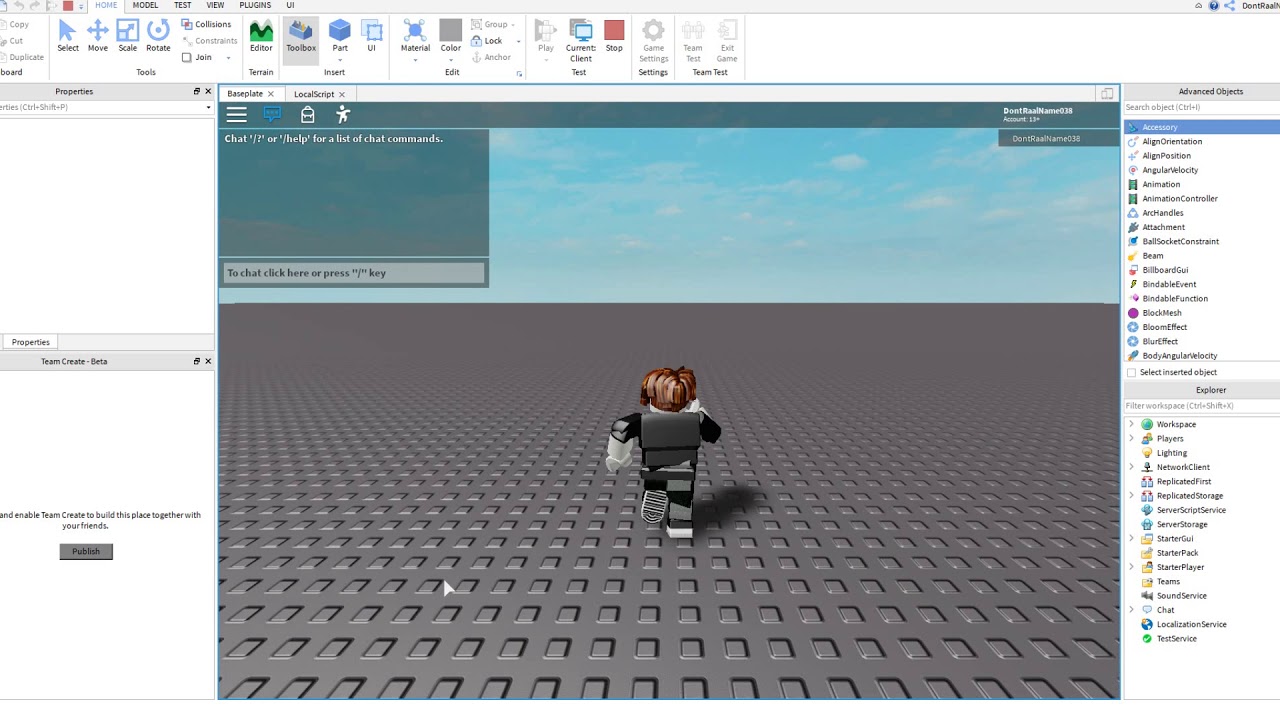Choose the Scale tool

click(127, 36)
